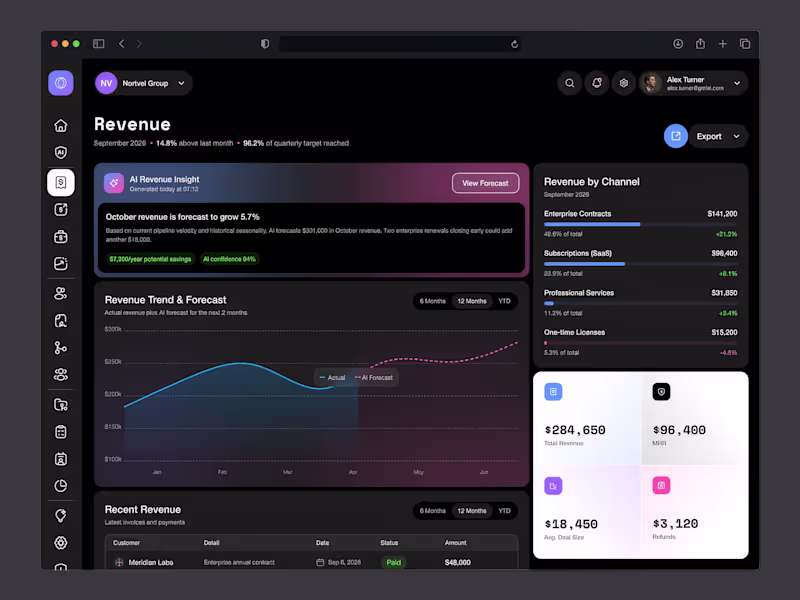The image size is (800, 600).
Task: Click the AI Revenue Insight sparkle icon
Action: (114, 183)
